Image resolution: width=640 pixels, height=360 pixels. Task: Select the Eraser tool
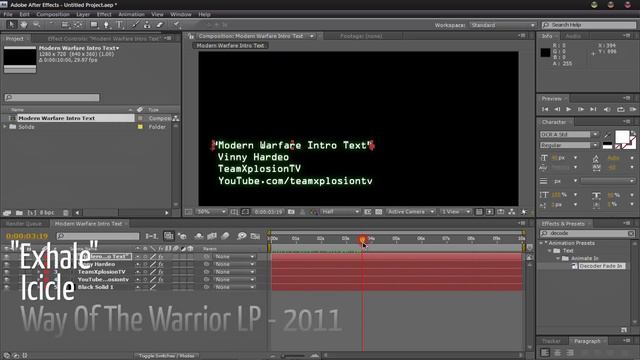[160, 25]
